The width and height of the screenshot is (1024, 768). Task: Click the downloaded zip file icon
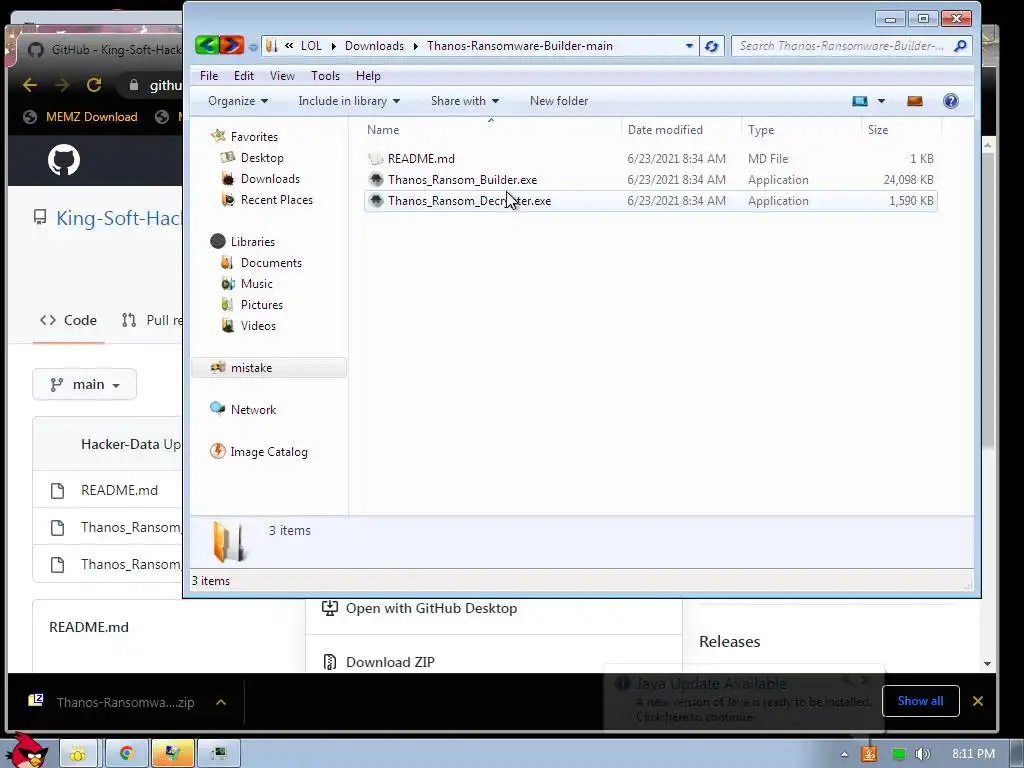click(36, 701)
